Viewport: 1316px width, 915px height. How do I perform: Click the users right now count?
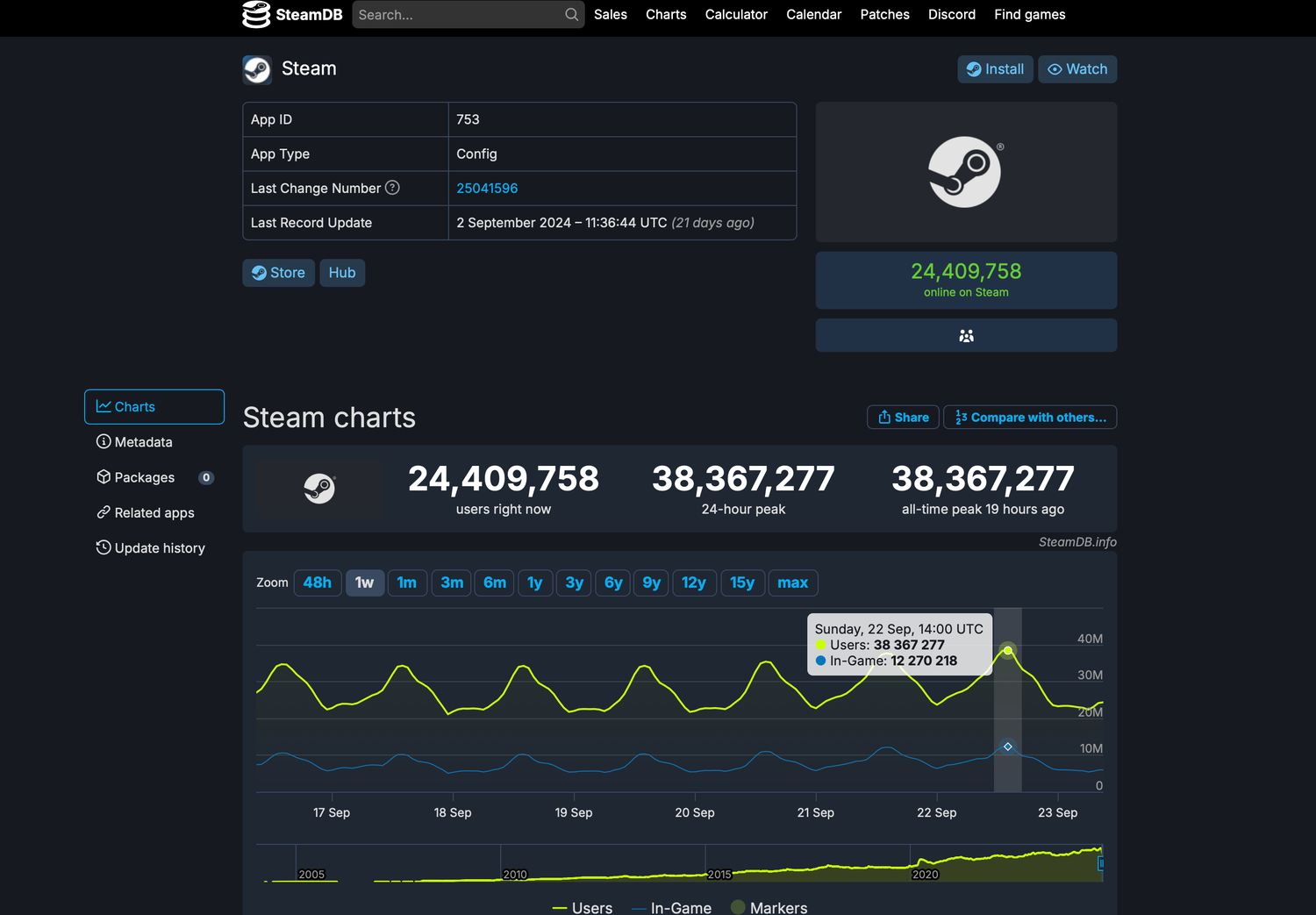coord(504,479)
